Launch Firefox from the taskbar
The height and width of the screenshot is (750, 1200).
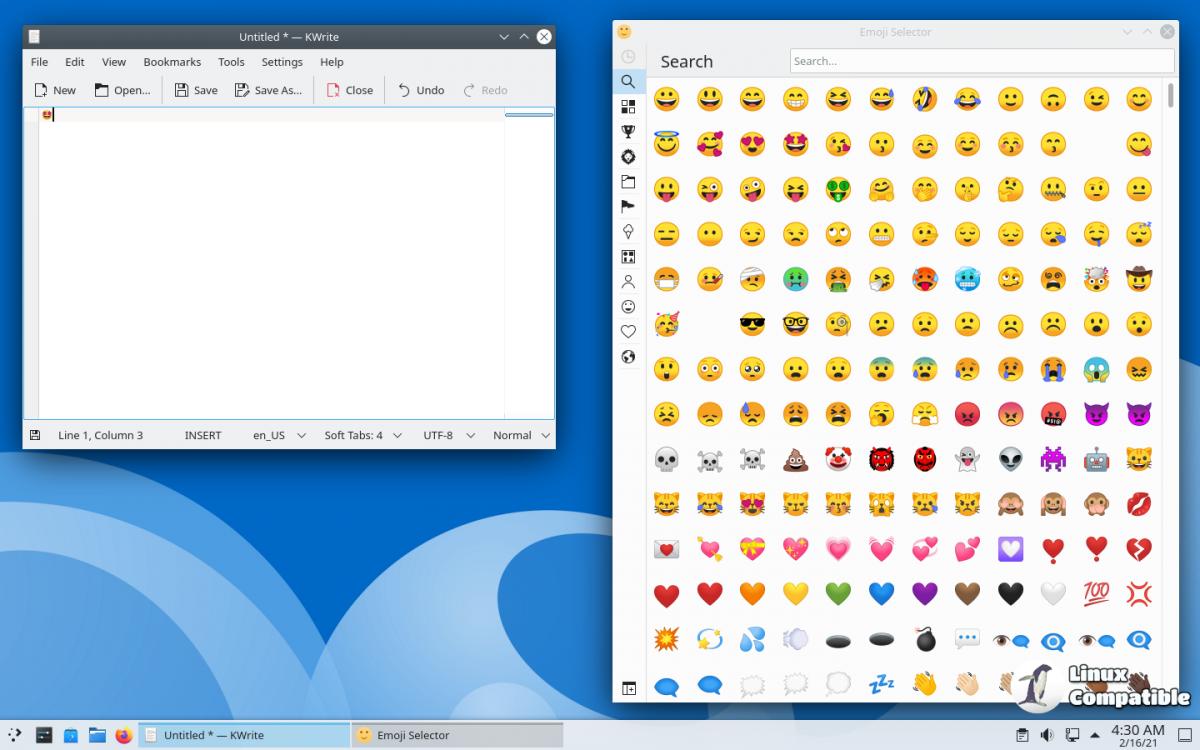(x=123, y=735)
